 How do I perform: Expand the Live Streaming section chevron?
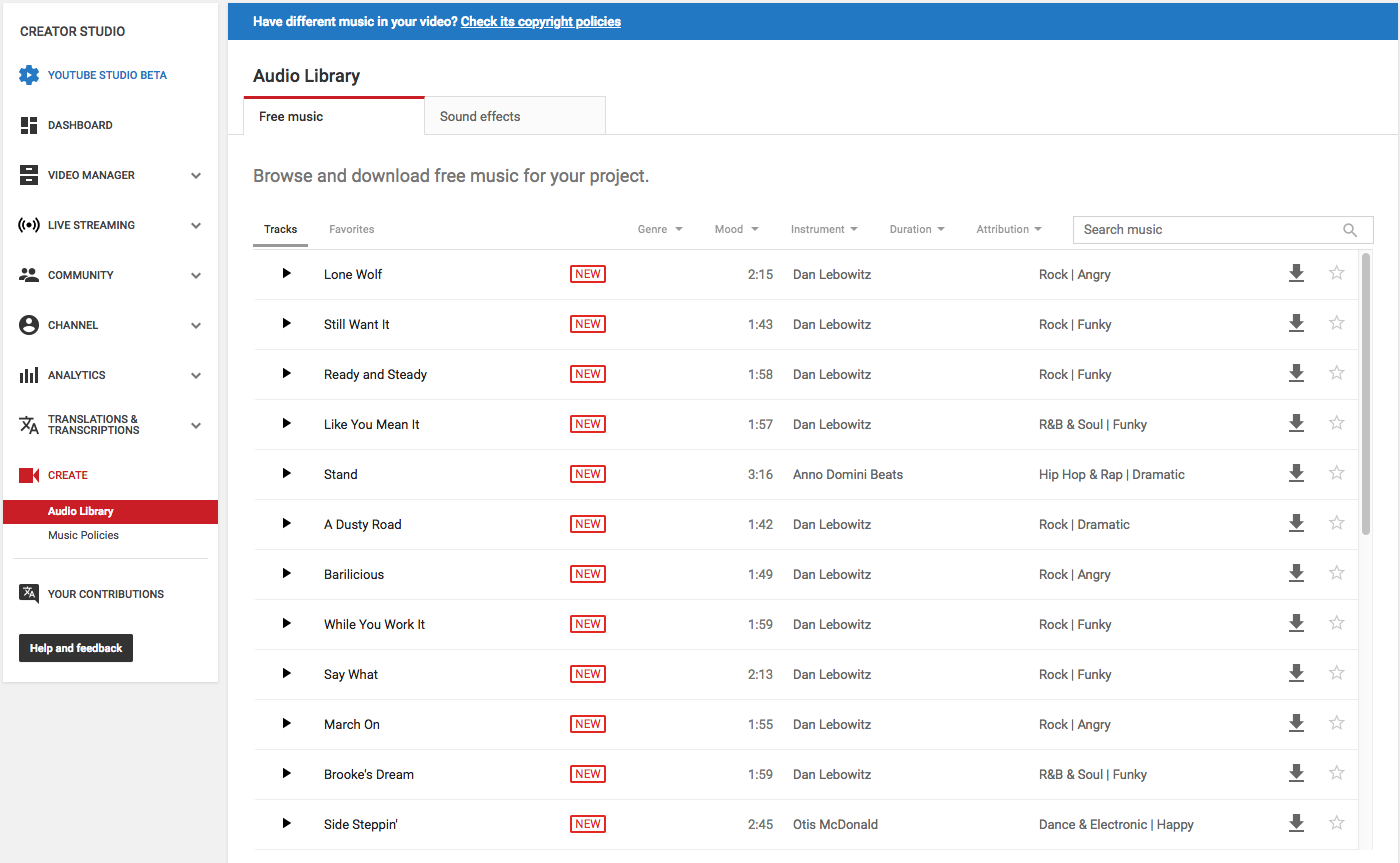pos(196,225)
